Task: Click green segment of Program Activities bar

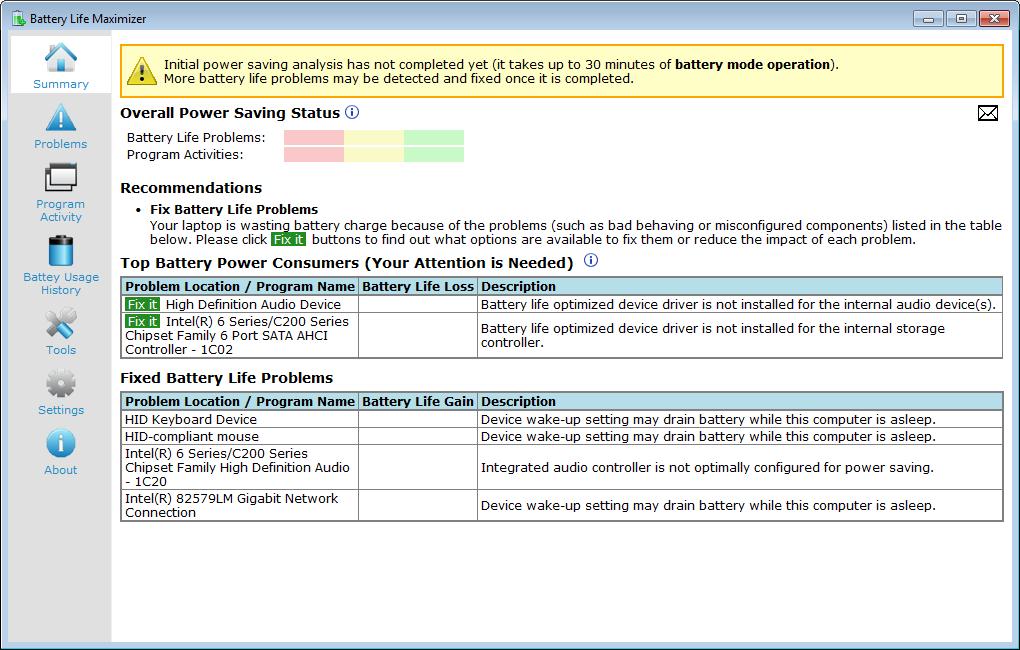Action: coord(434,154)
